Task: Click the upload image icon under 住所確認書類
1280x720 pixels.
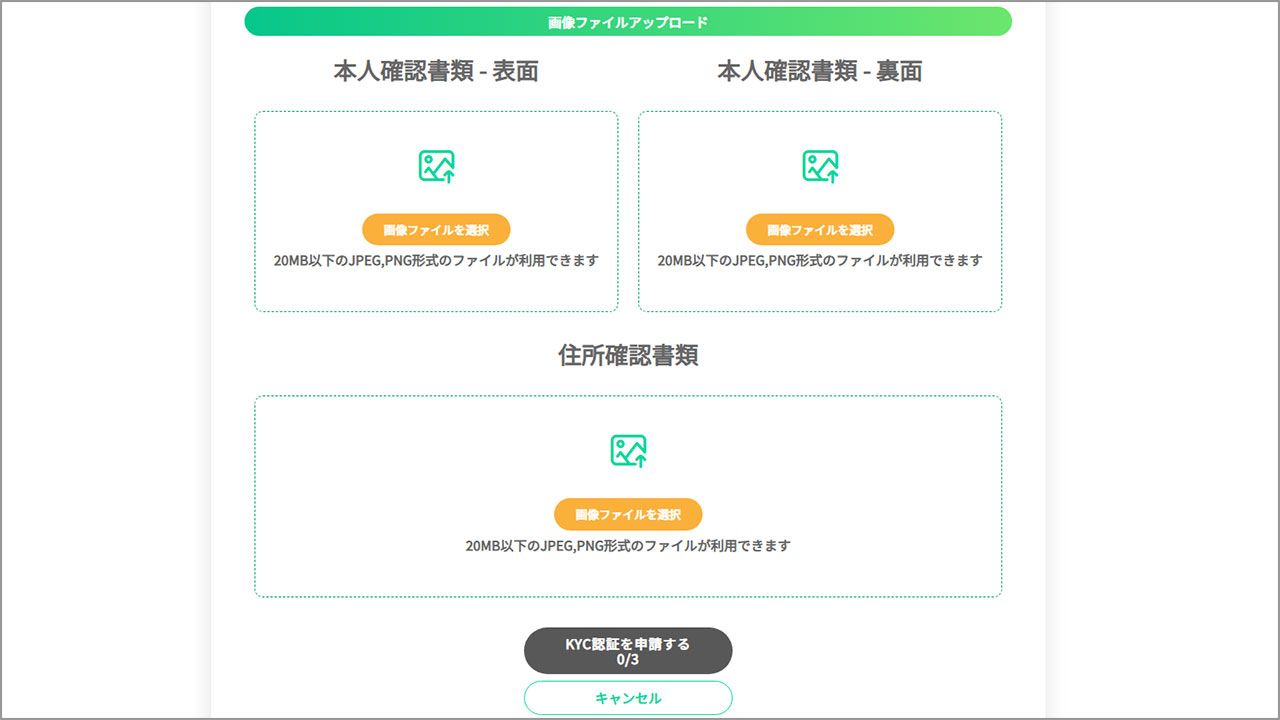Action: (628, 451)
